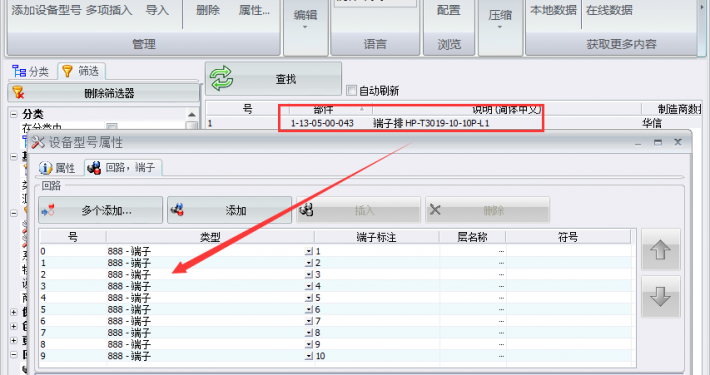Click 删除 in the 管理 ribbon group
710x375 pixels.
208,10
